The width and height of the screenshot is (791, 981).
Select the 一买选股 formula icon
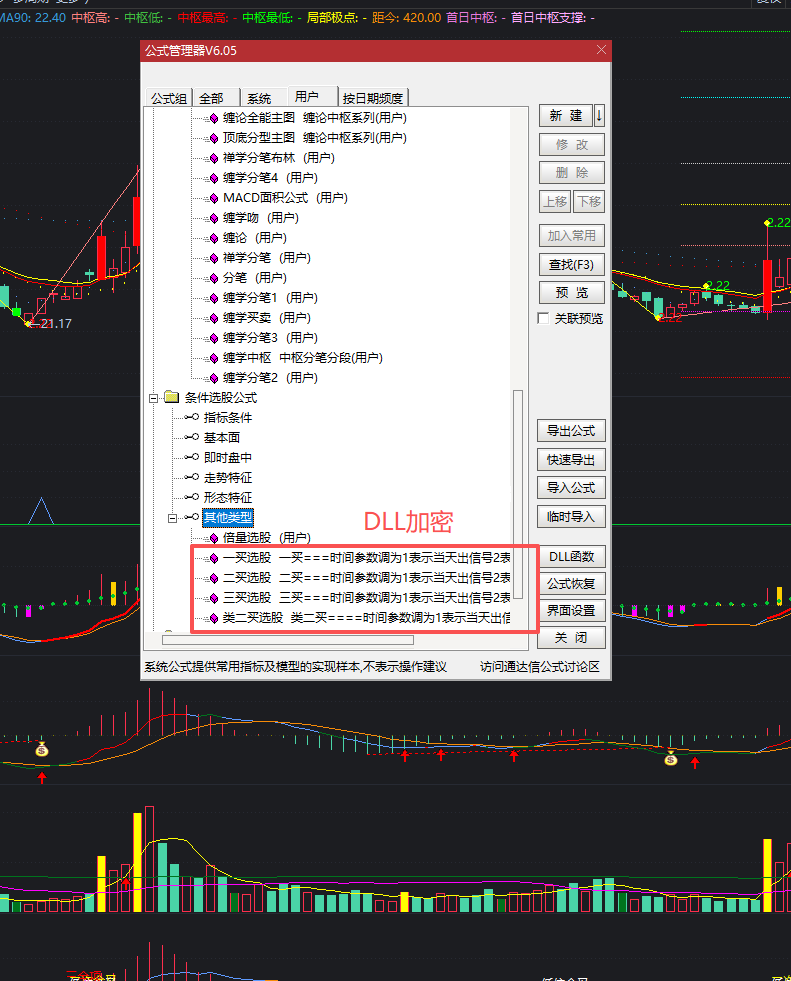click(213, 558)
